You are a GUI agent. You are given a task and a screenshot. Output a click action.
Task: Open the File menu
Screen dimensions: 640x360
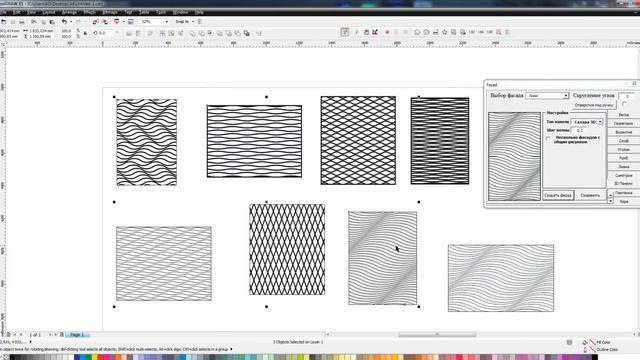click(3, 12)
